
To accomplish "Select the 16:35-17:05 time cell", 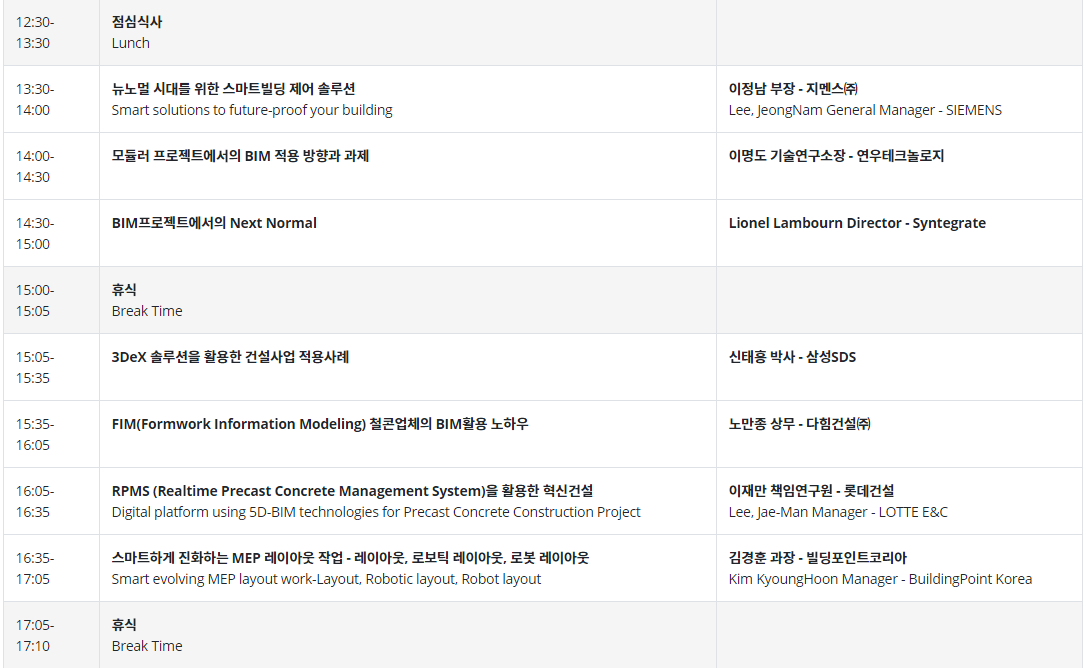I will [51, 568].
